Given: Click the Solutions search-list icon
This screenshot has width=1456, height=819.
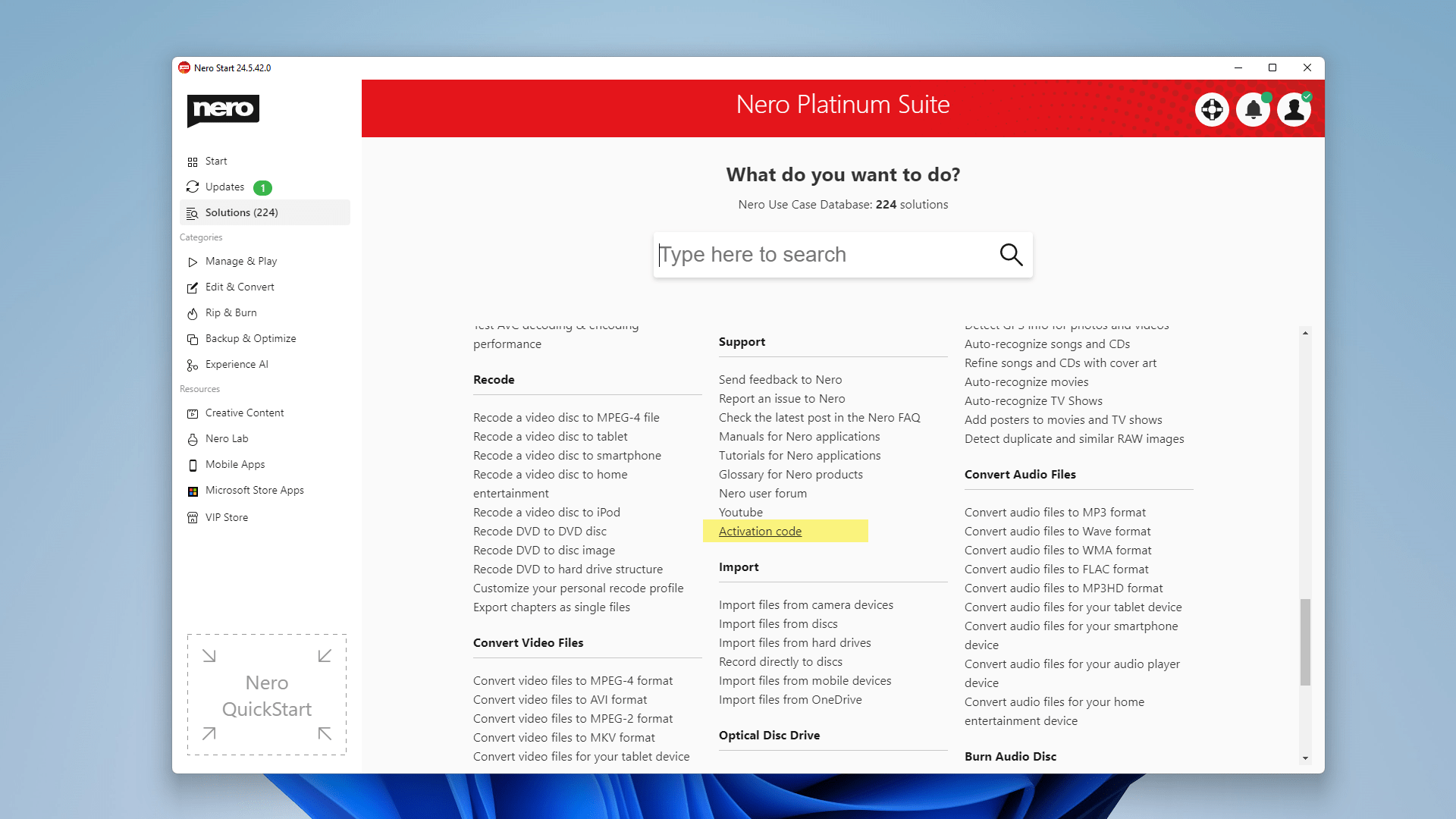Looking at the screenshot, I should 193,213.
